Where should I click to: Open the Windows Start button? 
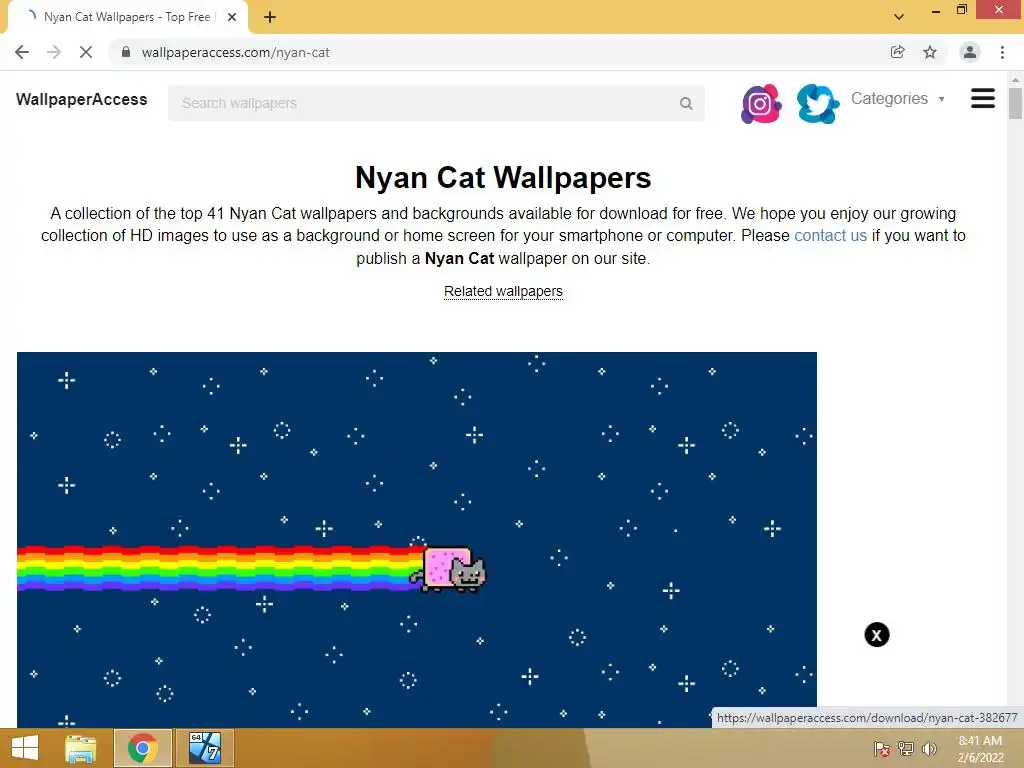tap(25, 748)
